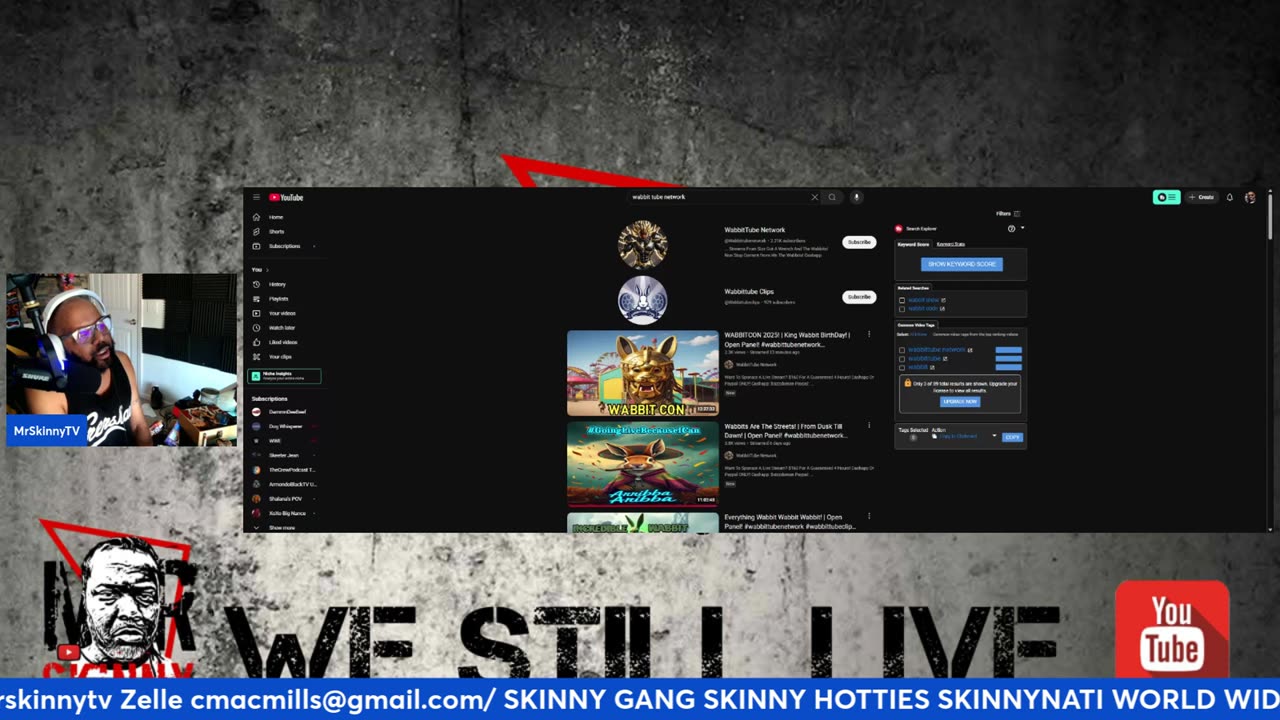Open Your clips in the sidebar
The width and height of the screenshot is (1280, 720).
[280, 357]
